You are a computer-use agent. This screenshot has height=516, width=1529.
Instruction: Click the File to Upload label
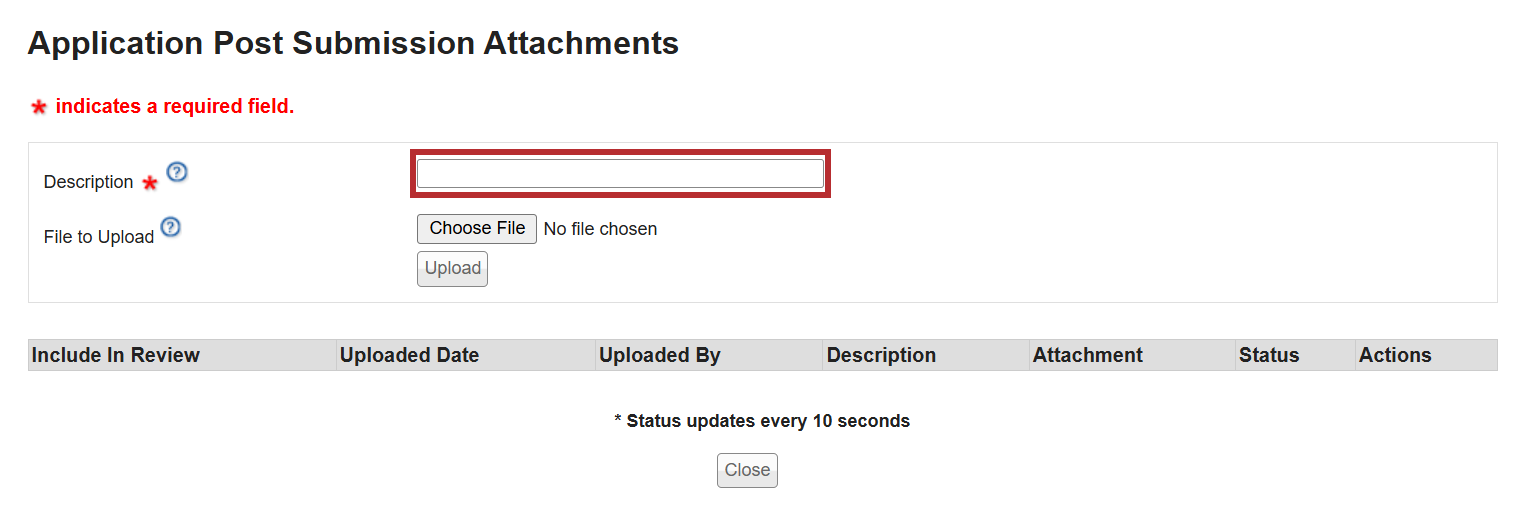click(x=98, y=237)
